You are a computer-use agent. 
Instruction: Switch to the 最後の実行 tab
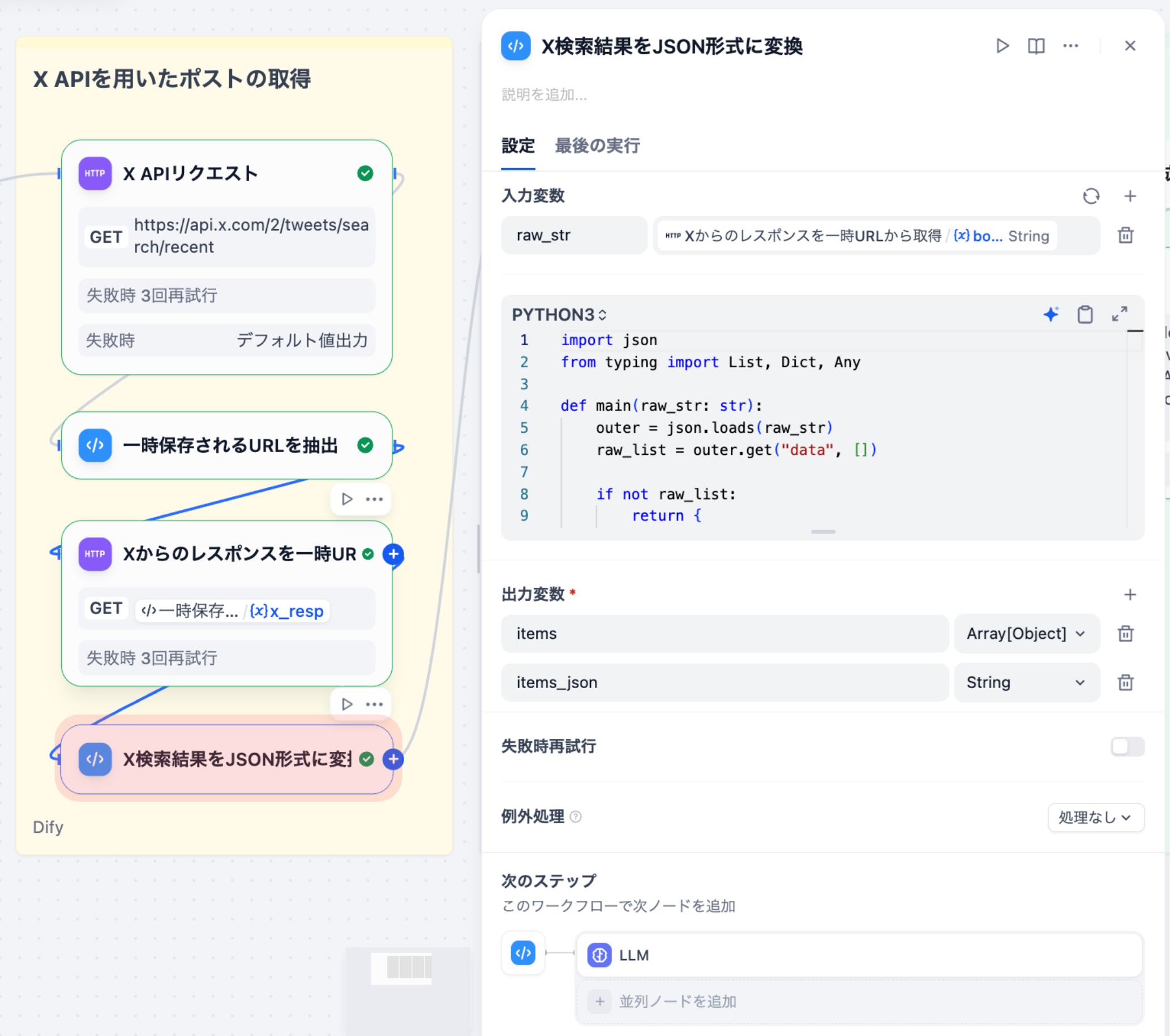[597, 146]
